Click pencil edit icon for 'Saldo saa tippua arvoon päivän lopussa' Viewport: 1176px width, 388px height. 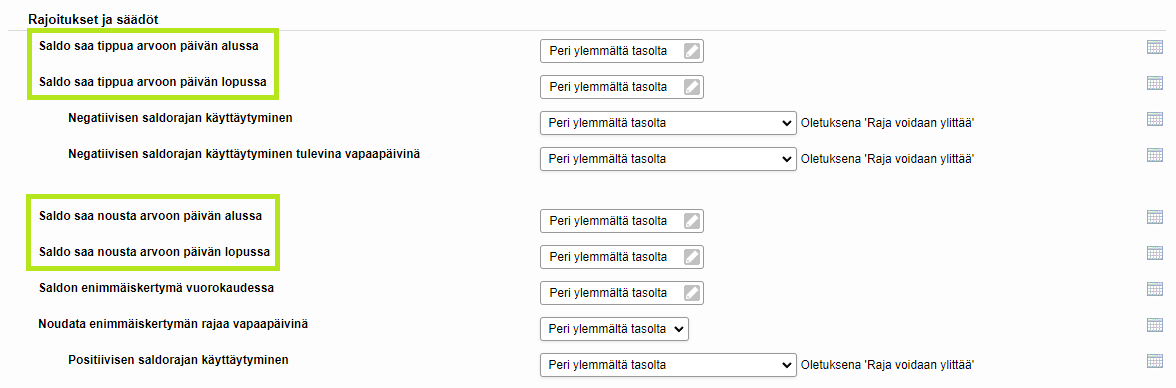(x=692, y=87)
